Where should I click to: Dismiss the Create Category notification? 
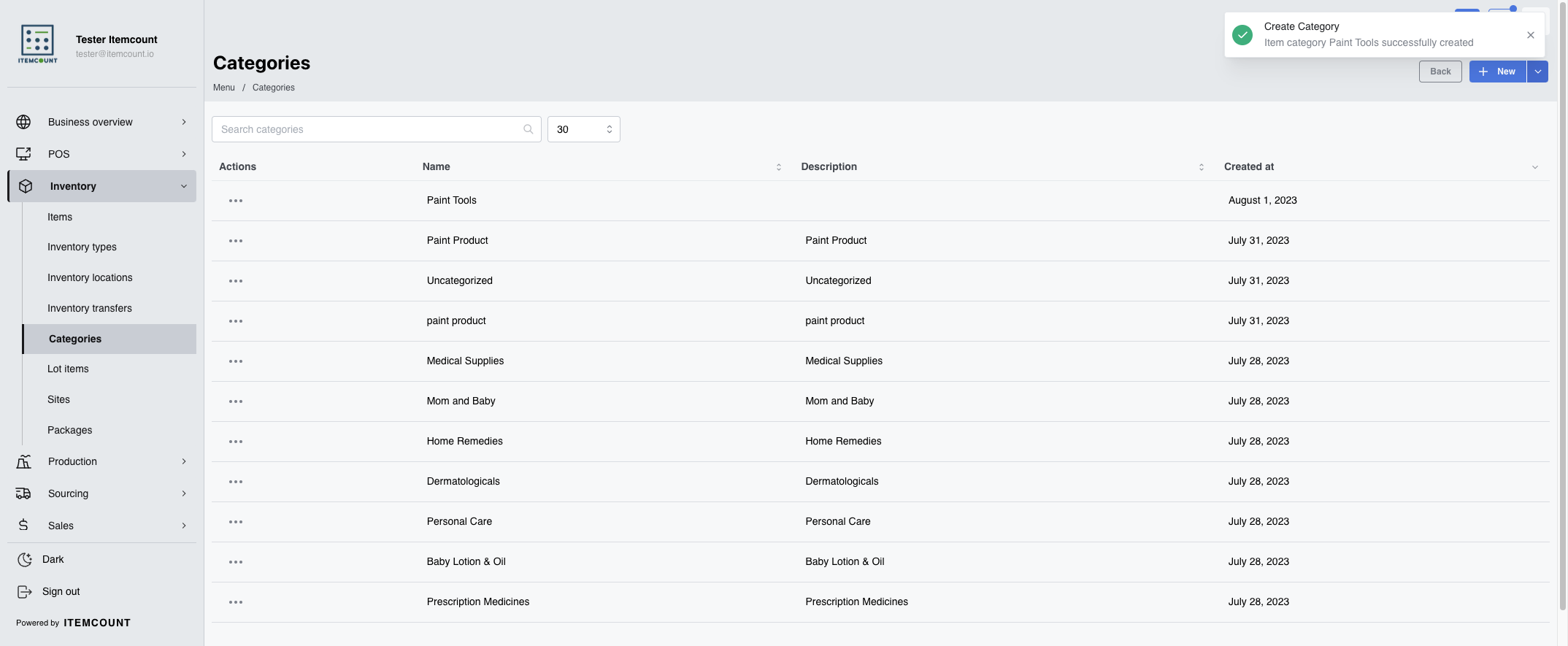click(1531, 35)
